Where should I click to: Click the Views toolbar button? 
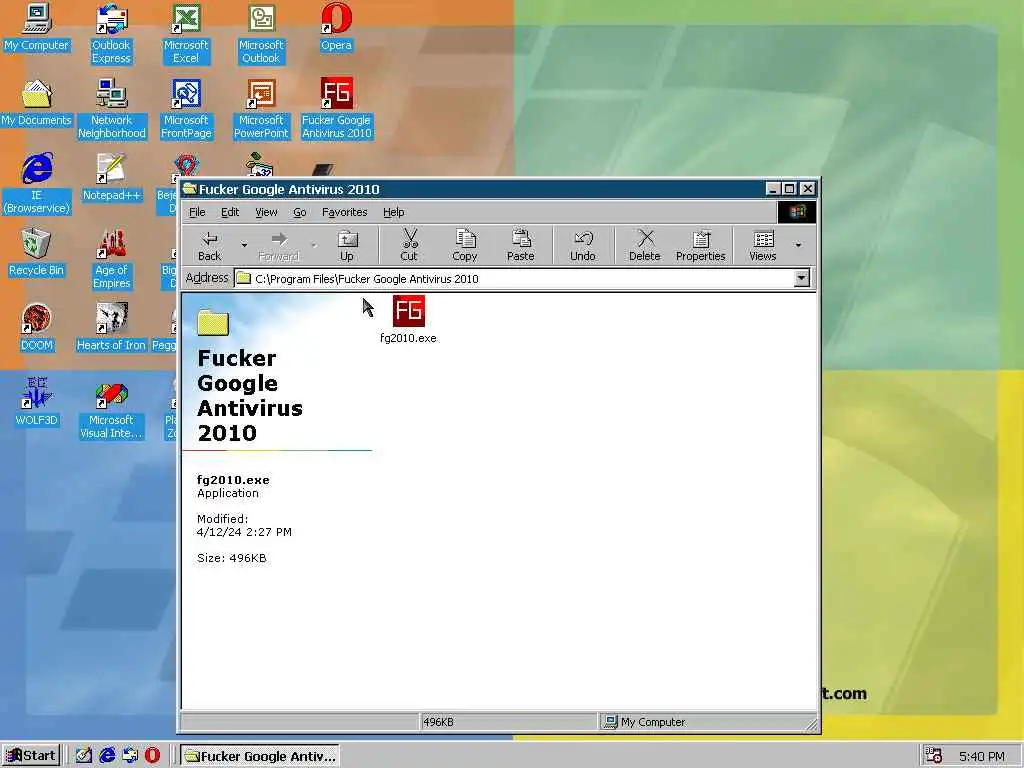point(763,246)
